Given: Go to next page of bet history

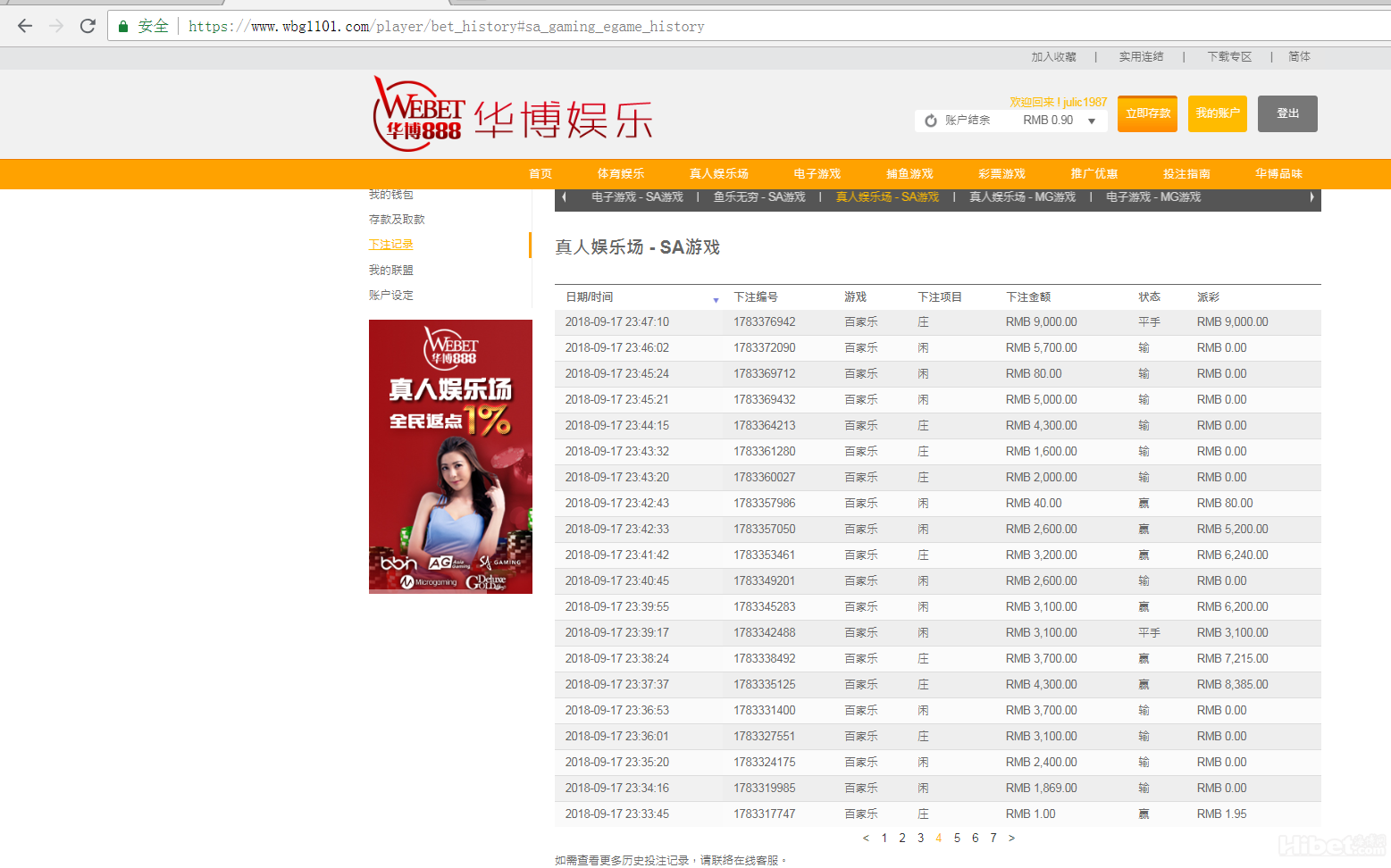Looking at the screenshot, I should point(1011,839).
